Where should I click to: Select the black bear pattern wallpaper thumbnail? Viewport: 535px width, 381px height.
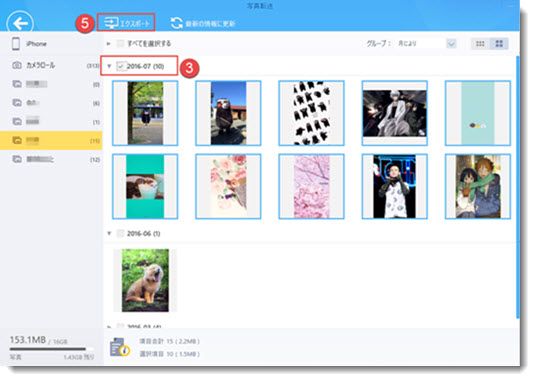[x=312, y=113]
